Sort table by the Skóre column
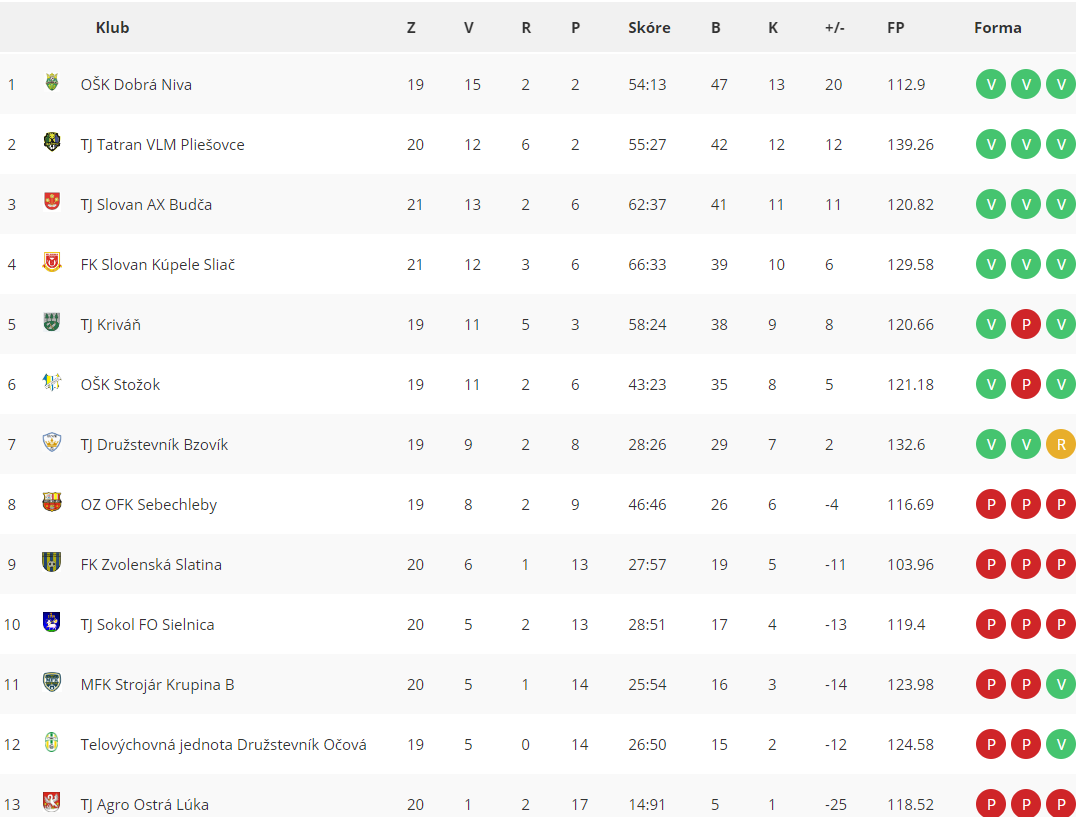Viewport: 1081px width, 817px height. coord(649,28)
